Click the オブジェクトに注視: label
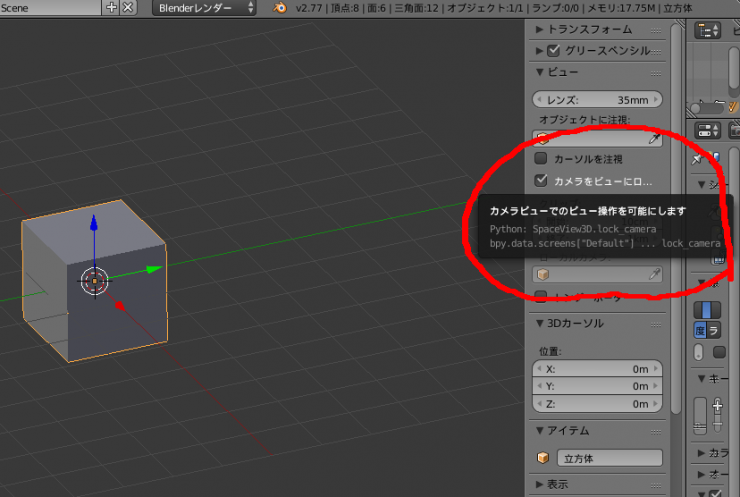The width and height of the screenshot is (740, 497). tap(584, 119)
